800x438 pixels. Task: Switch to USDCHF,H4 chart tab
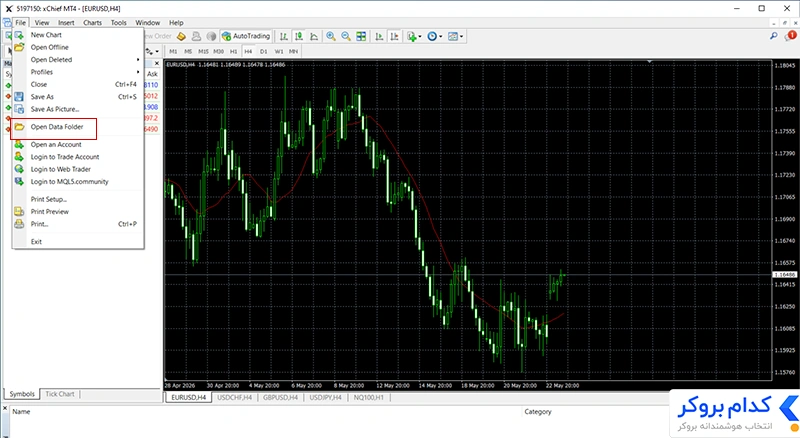(235, 397)
